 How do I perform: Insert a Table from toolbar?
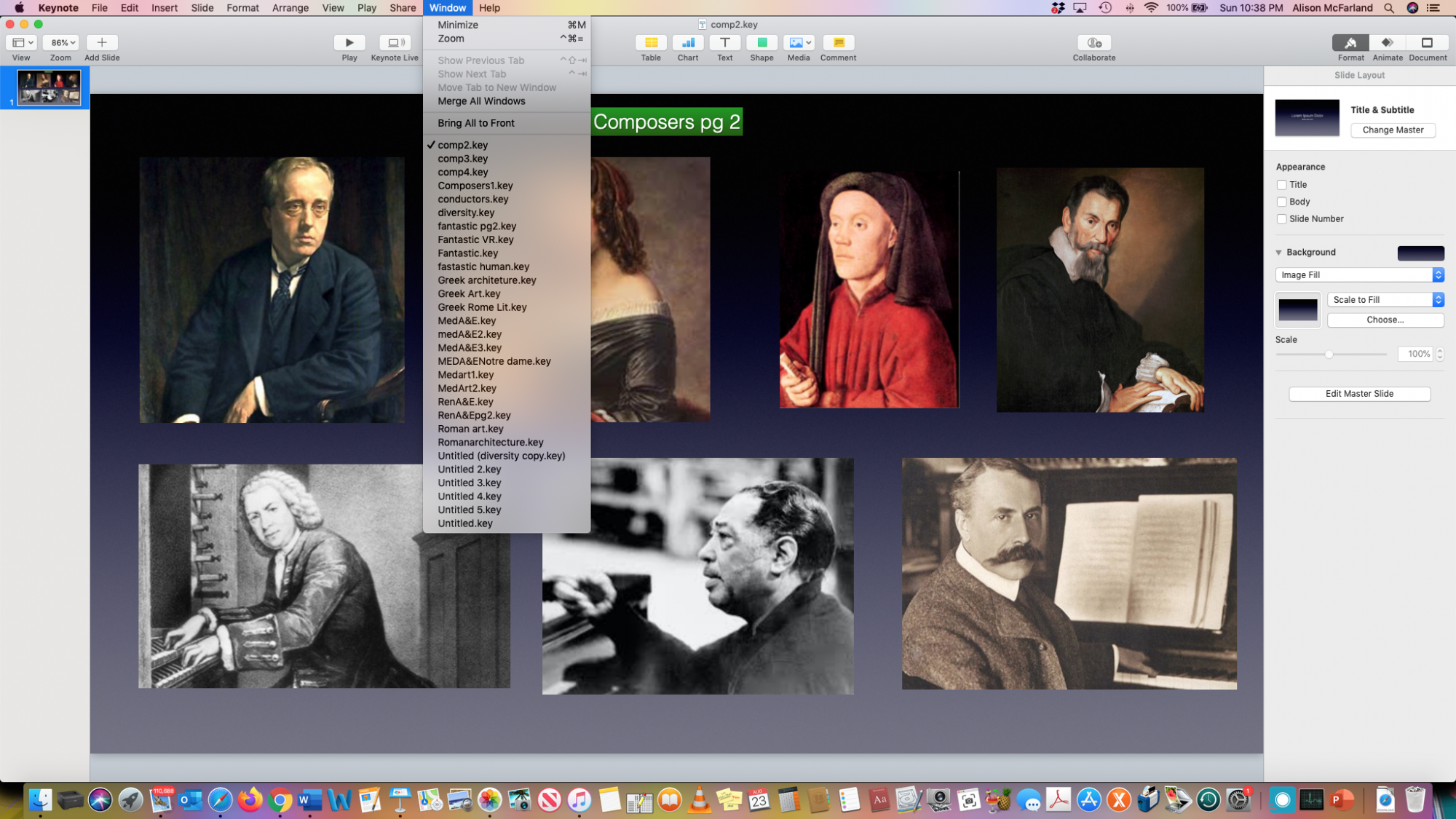click(651, 42)
